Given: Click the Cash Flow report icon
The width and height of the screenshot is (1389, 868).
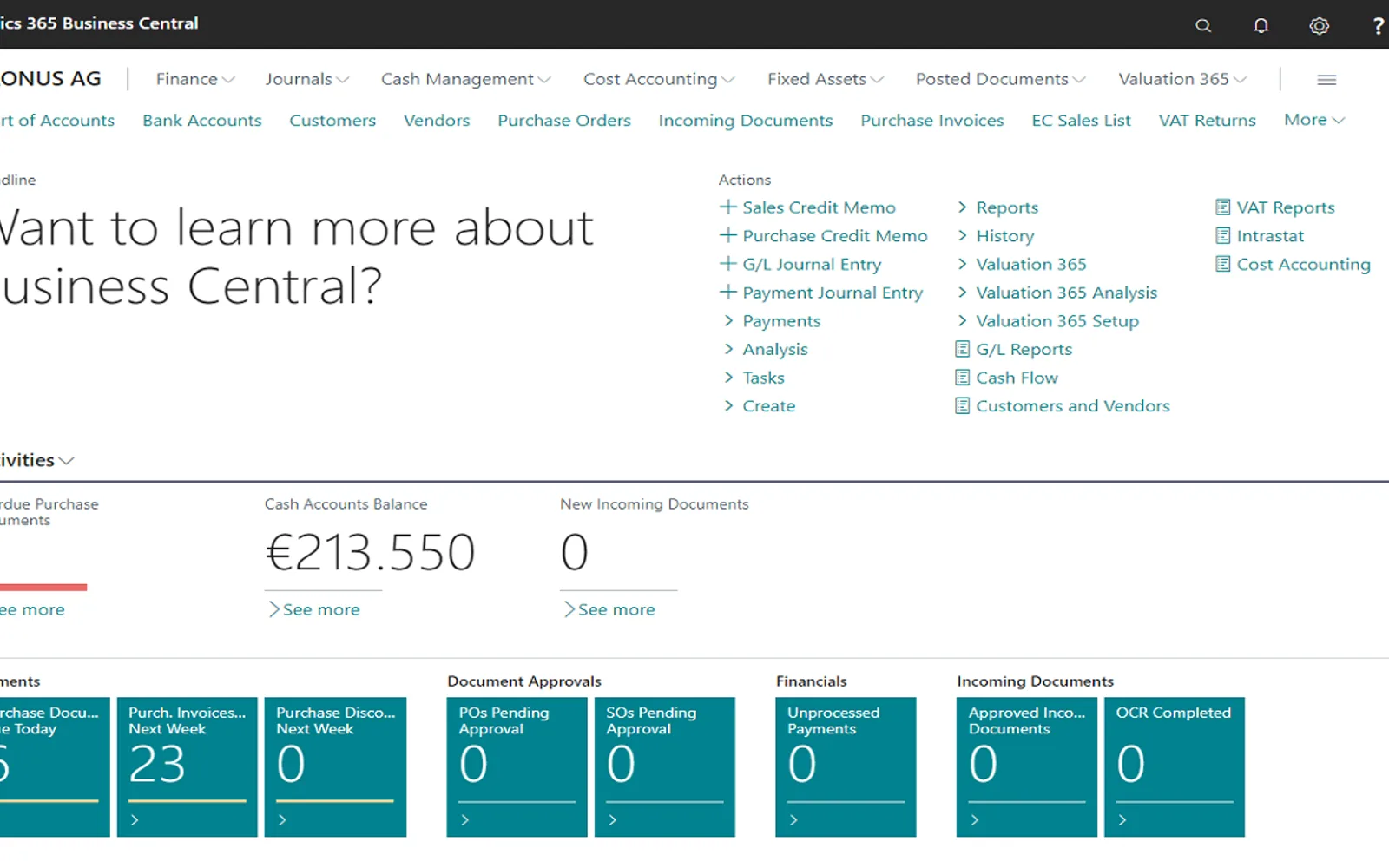Looking at the screenshot, I should (x=962, y=378).
